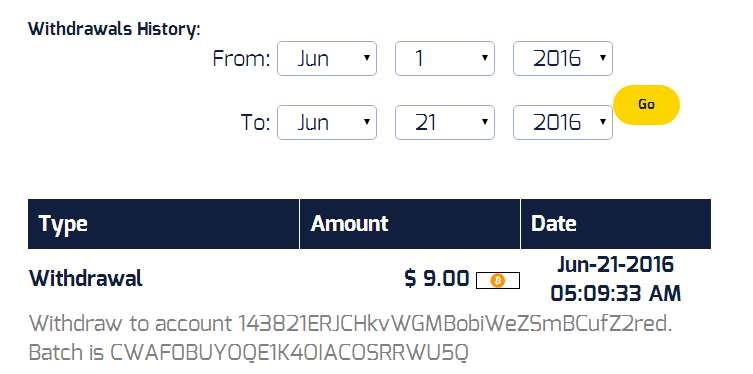Click the yellow Go button
The width and height of the screenshot is (753, 374).
[x=646, y=105]
